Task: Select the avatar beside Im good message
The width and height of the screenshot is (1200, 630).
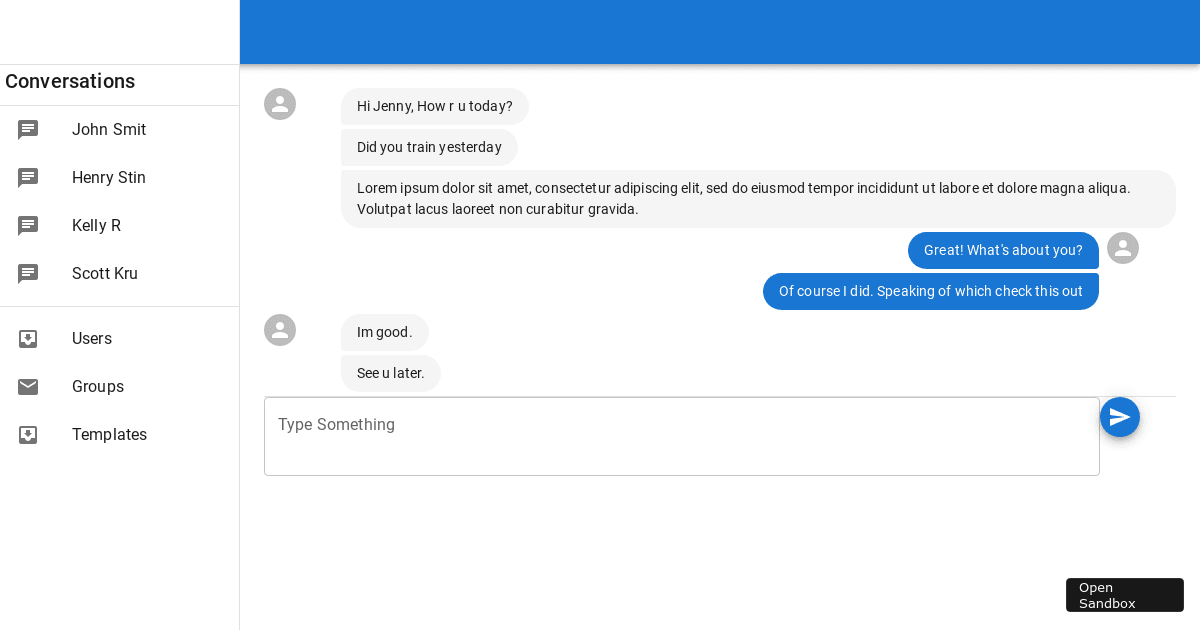Action: tap(280, 330)
